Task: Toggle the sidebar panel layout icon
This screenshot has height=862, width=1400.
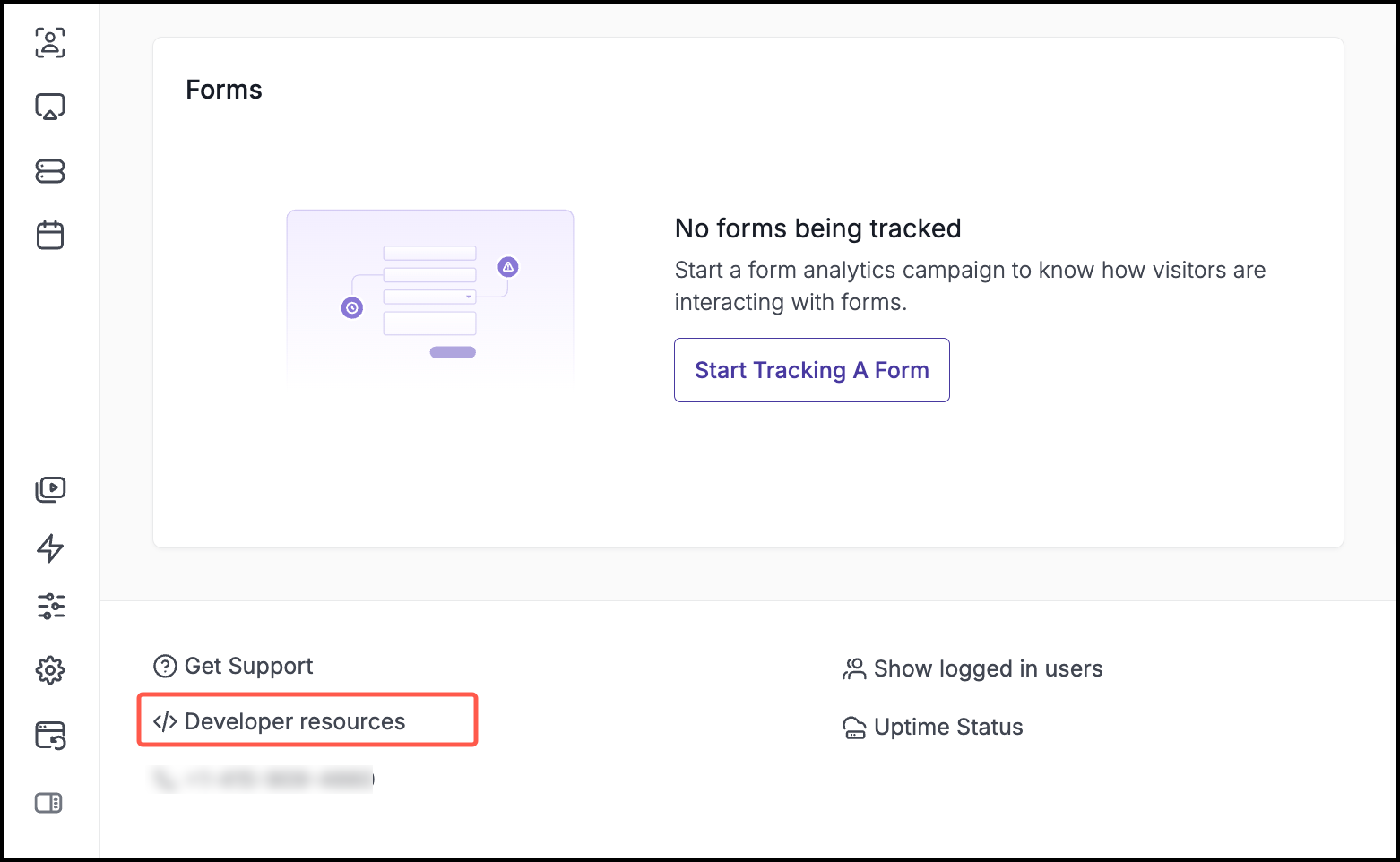Action: (x=48, y=803)
